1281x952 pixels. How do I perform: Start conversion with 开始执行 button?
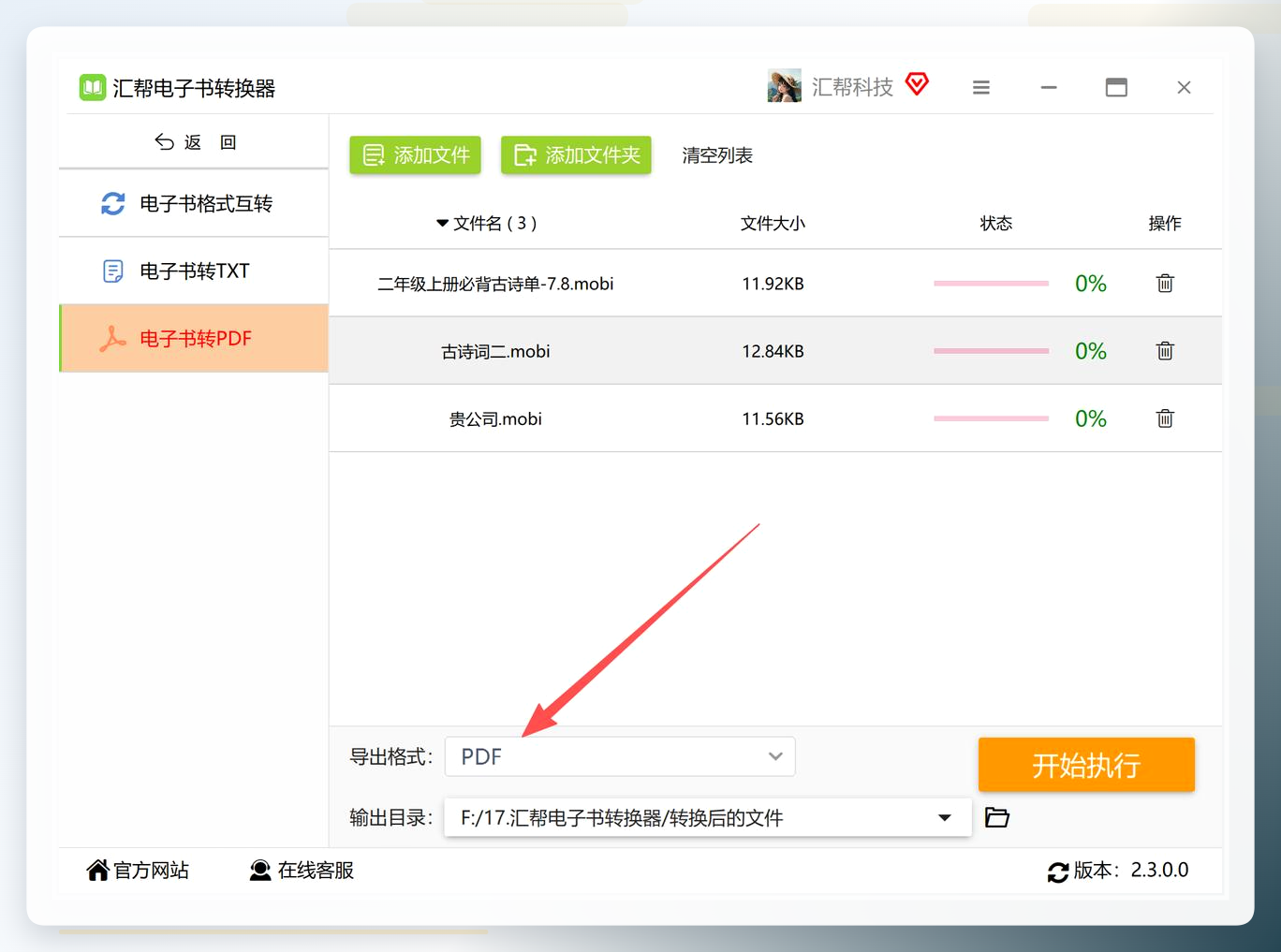coord(1086,765)
